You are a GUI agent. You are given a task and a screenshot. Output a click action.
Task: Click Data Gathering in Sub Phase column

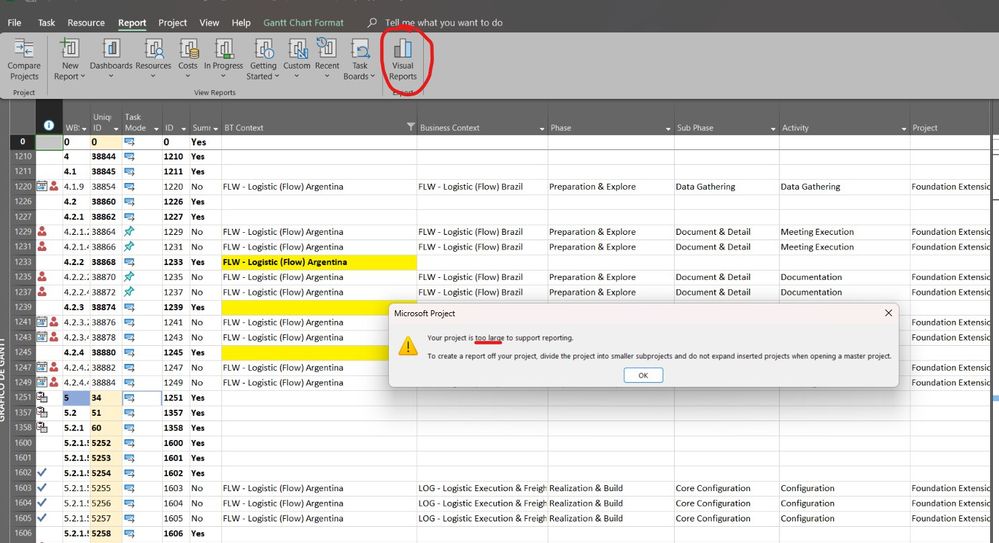[705, 187]
